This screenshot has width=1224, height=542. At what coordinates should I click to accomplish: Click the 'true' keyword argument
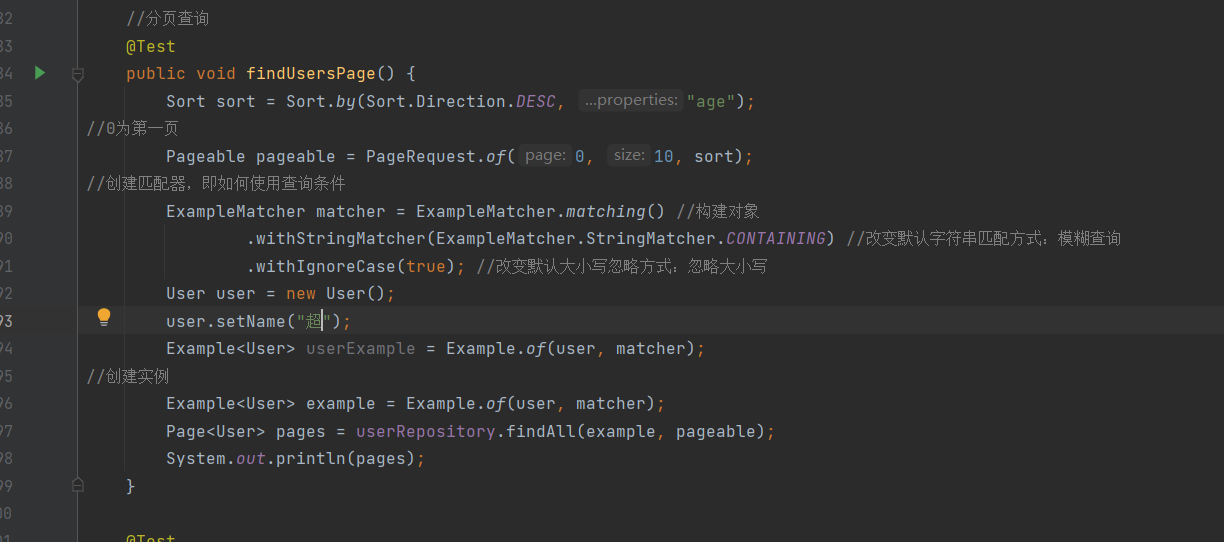coord(426,266)
